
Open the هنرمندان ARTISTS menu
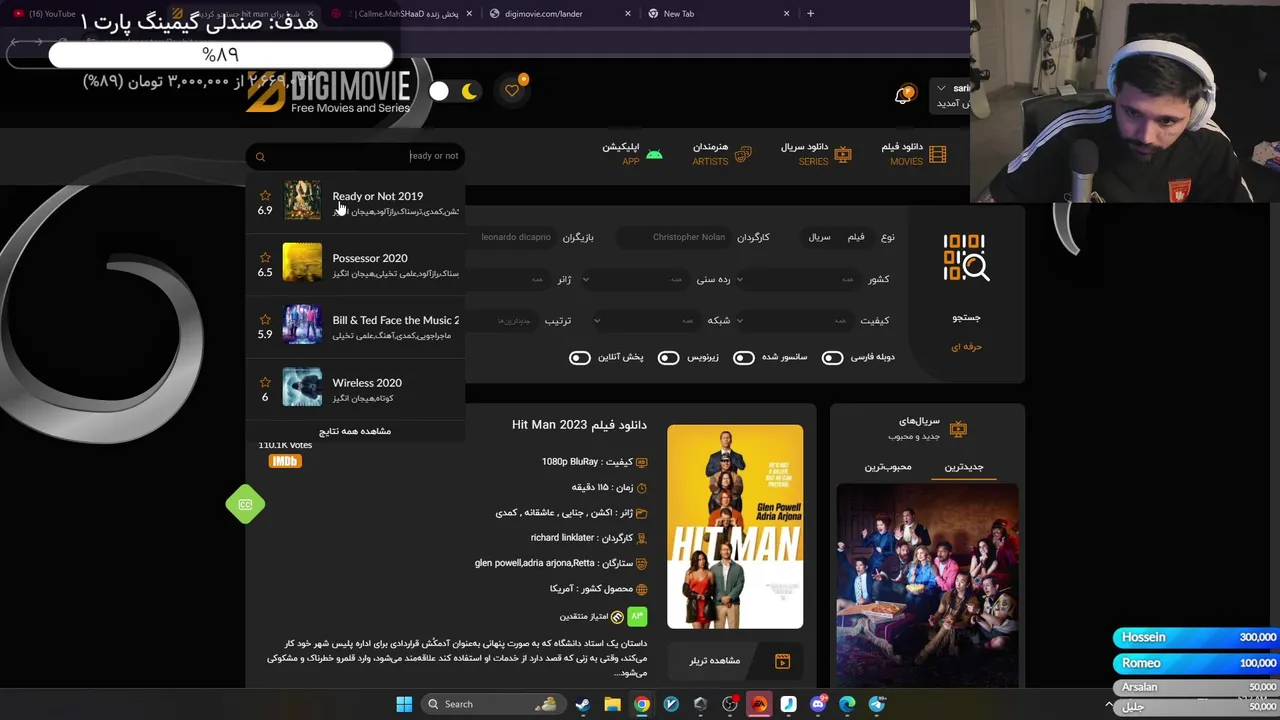(722, 154)
